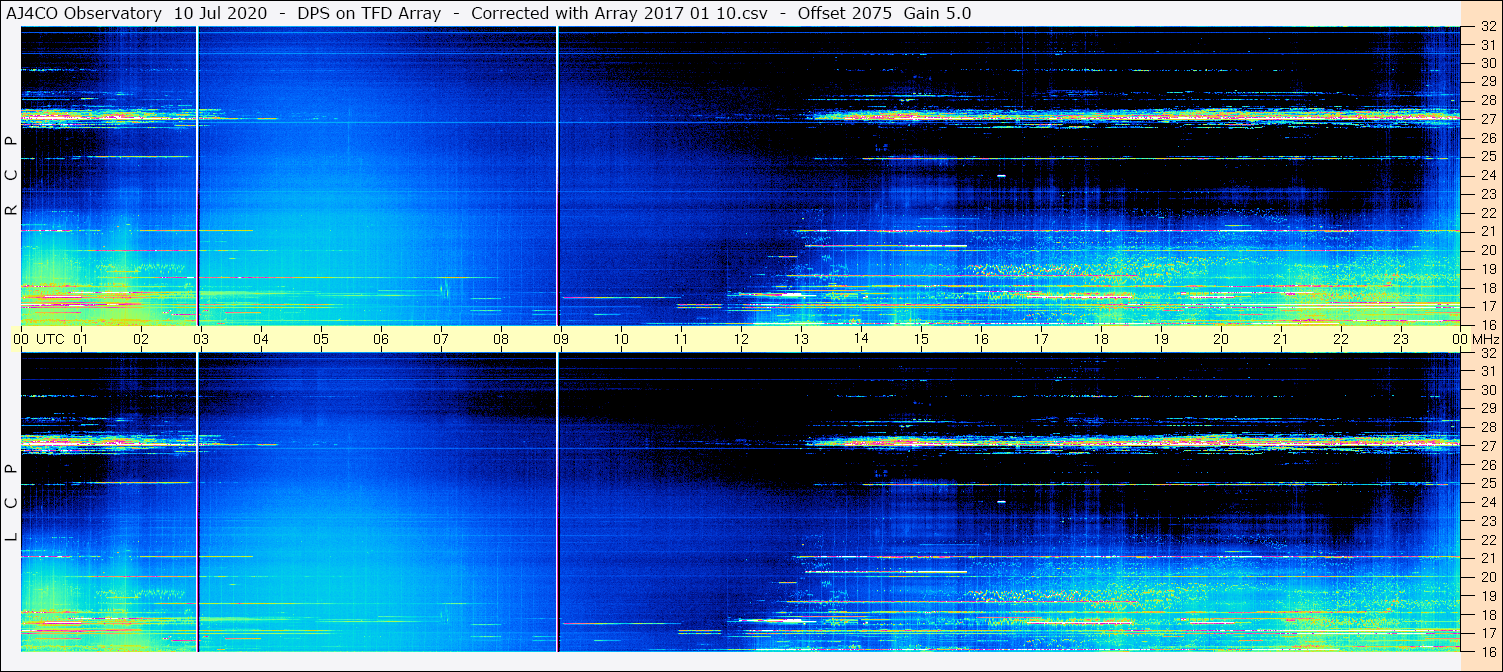The height and width of the screenshot is (672, 1503).
Task: Click hour '09' on the UTC time axis
Action: 561,339
